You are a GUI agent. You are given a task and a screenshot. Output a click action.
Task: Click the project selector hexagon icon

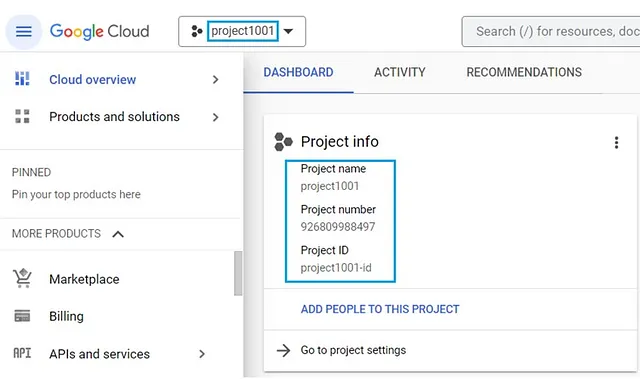197,31
